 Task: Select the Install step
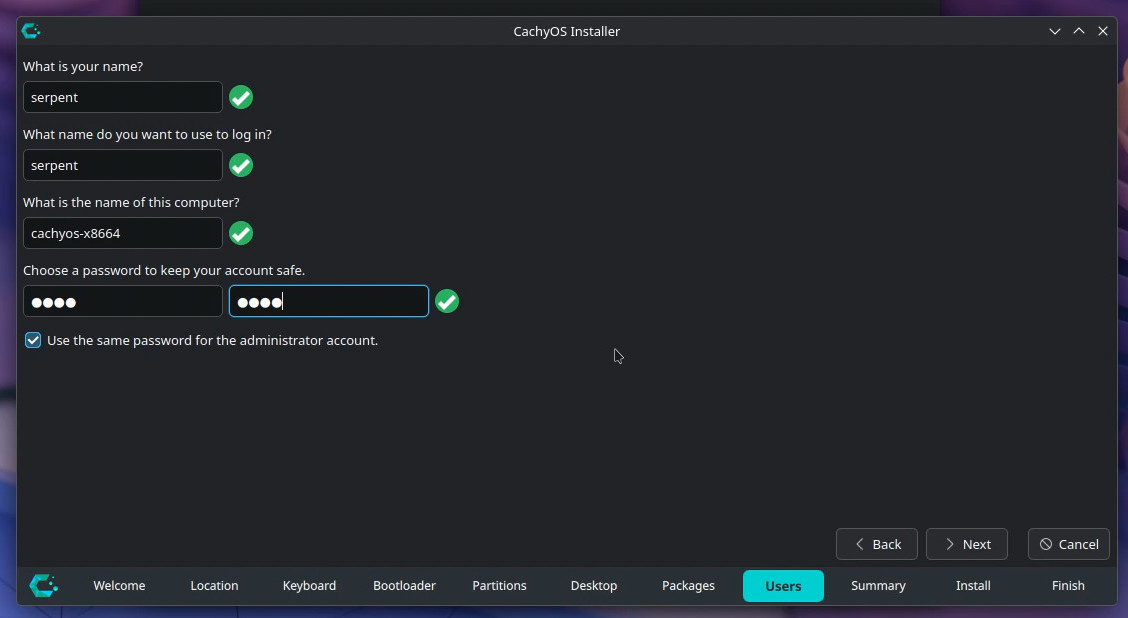point(973,586)
